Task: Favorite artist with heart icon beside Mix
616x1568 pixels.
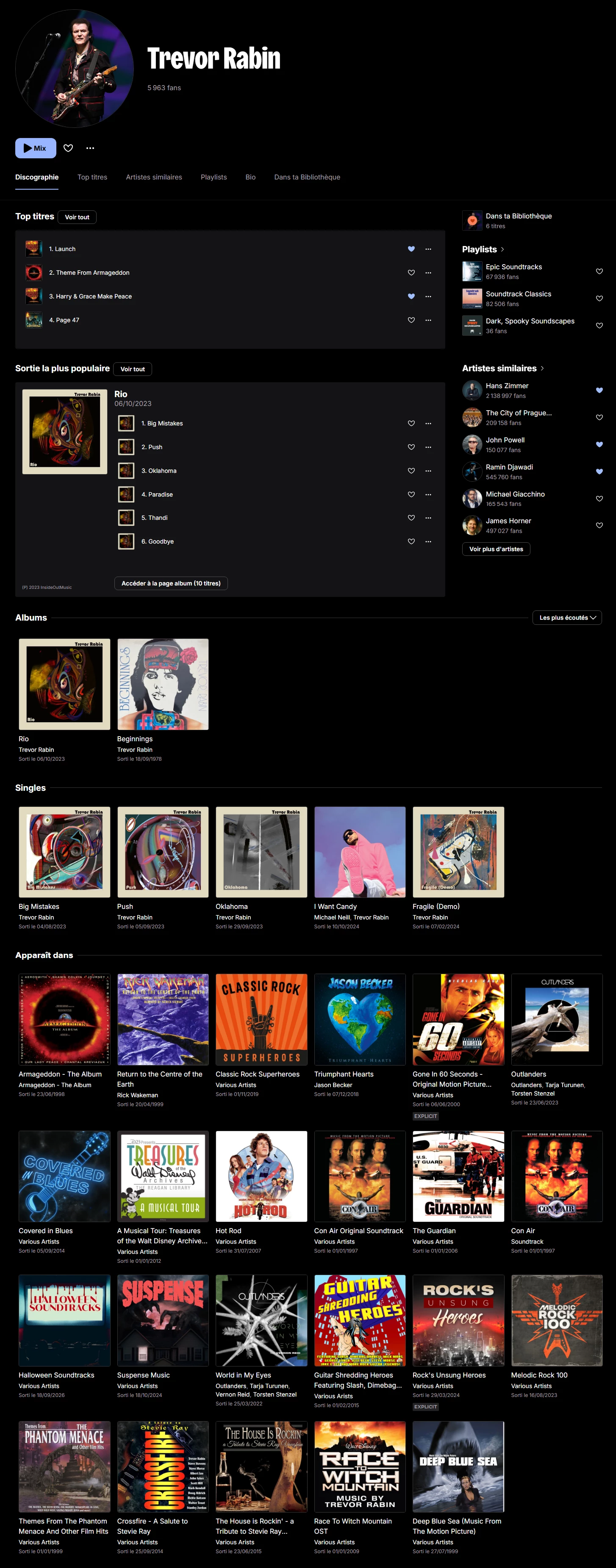Action: coord(68,148)
